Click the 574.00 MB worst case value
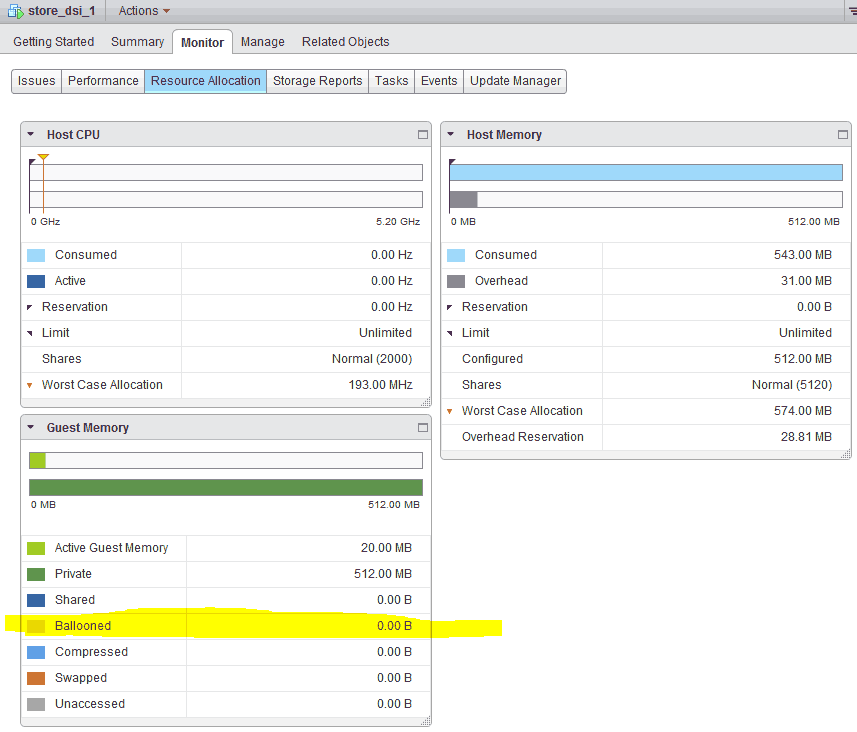This screenshot has height=732, width=857. (802, 411)
